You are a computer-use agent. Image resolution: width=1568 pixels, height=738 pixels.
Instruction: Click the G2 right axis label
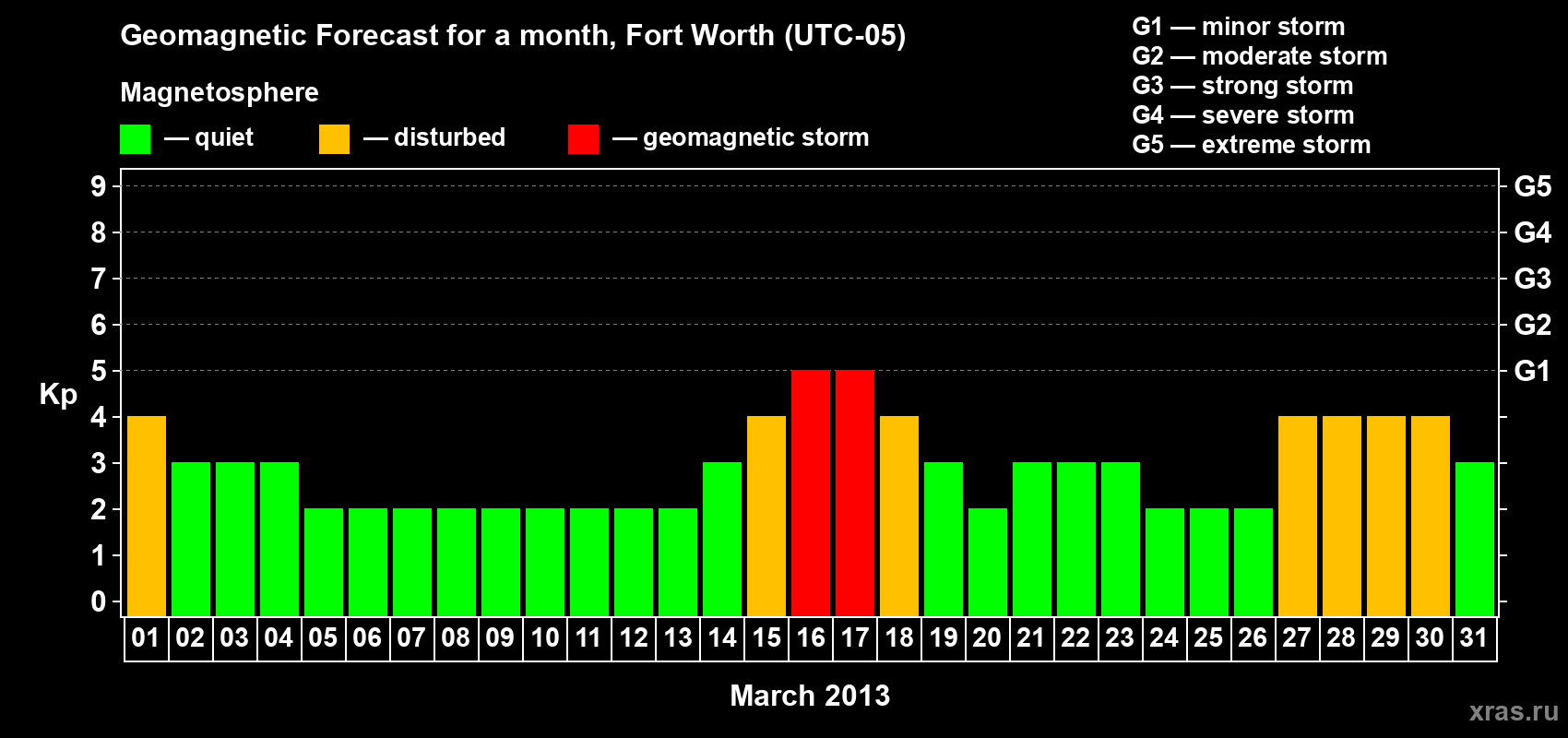click(1533, 325)
